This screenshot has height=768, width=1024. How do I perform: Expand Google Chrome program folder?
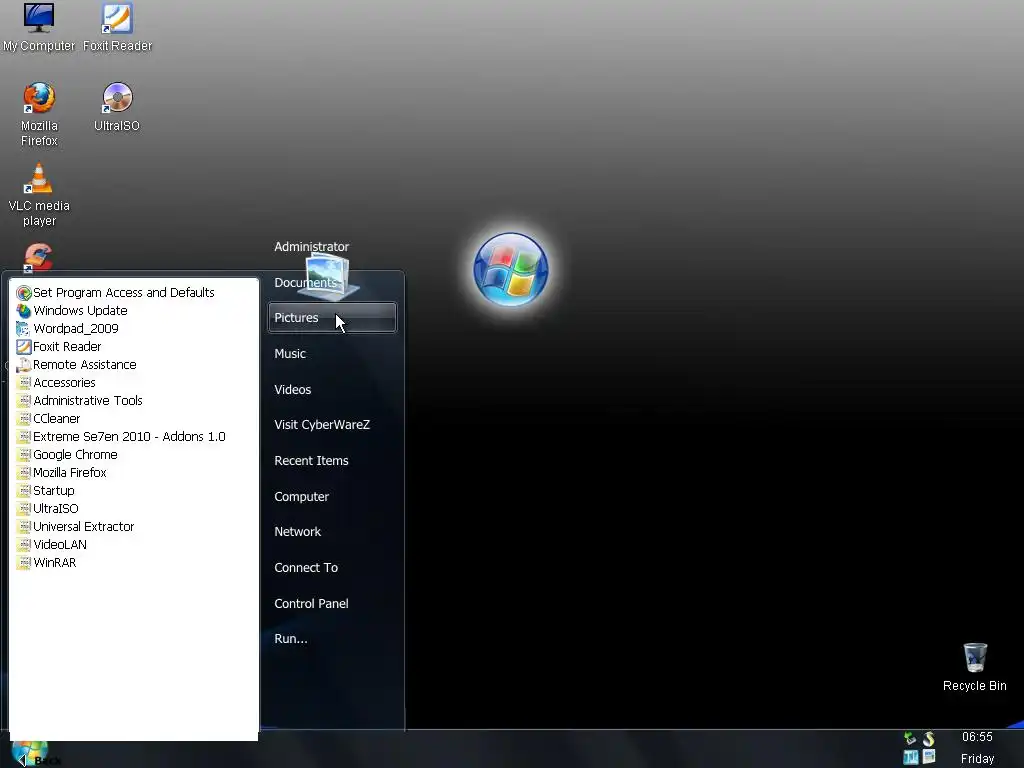click(67, 455)
